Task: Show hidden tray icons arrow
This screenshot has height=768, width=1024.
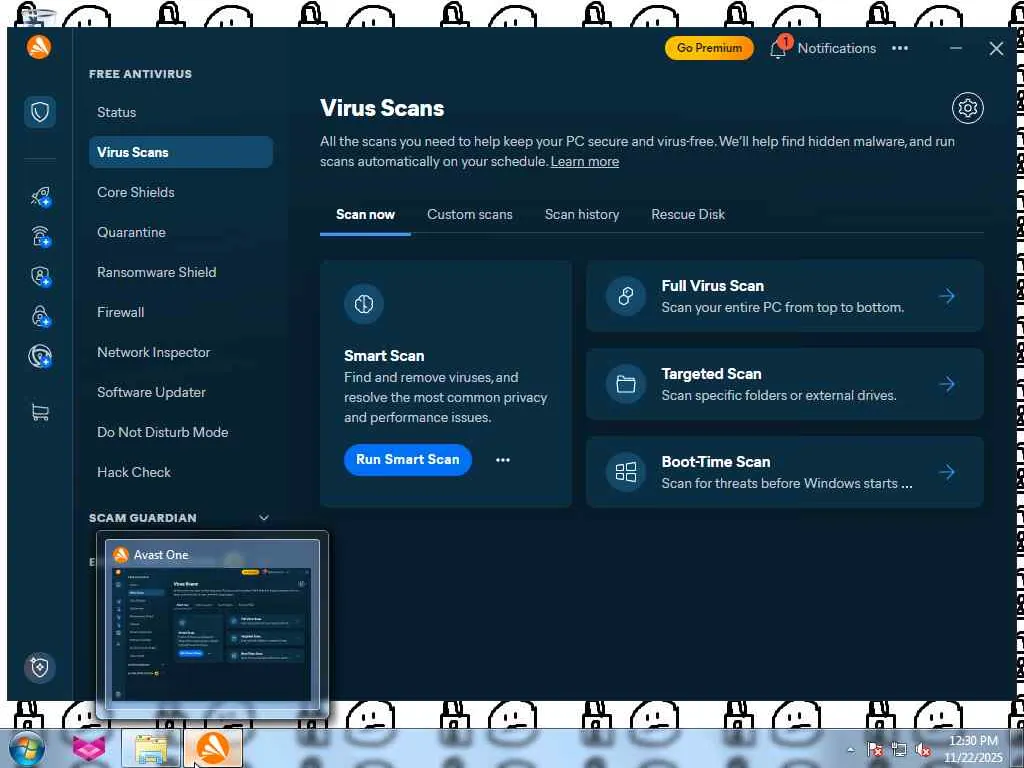Action: tap(850, 750)
